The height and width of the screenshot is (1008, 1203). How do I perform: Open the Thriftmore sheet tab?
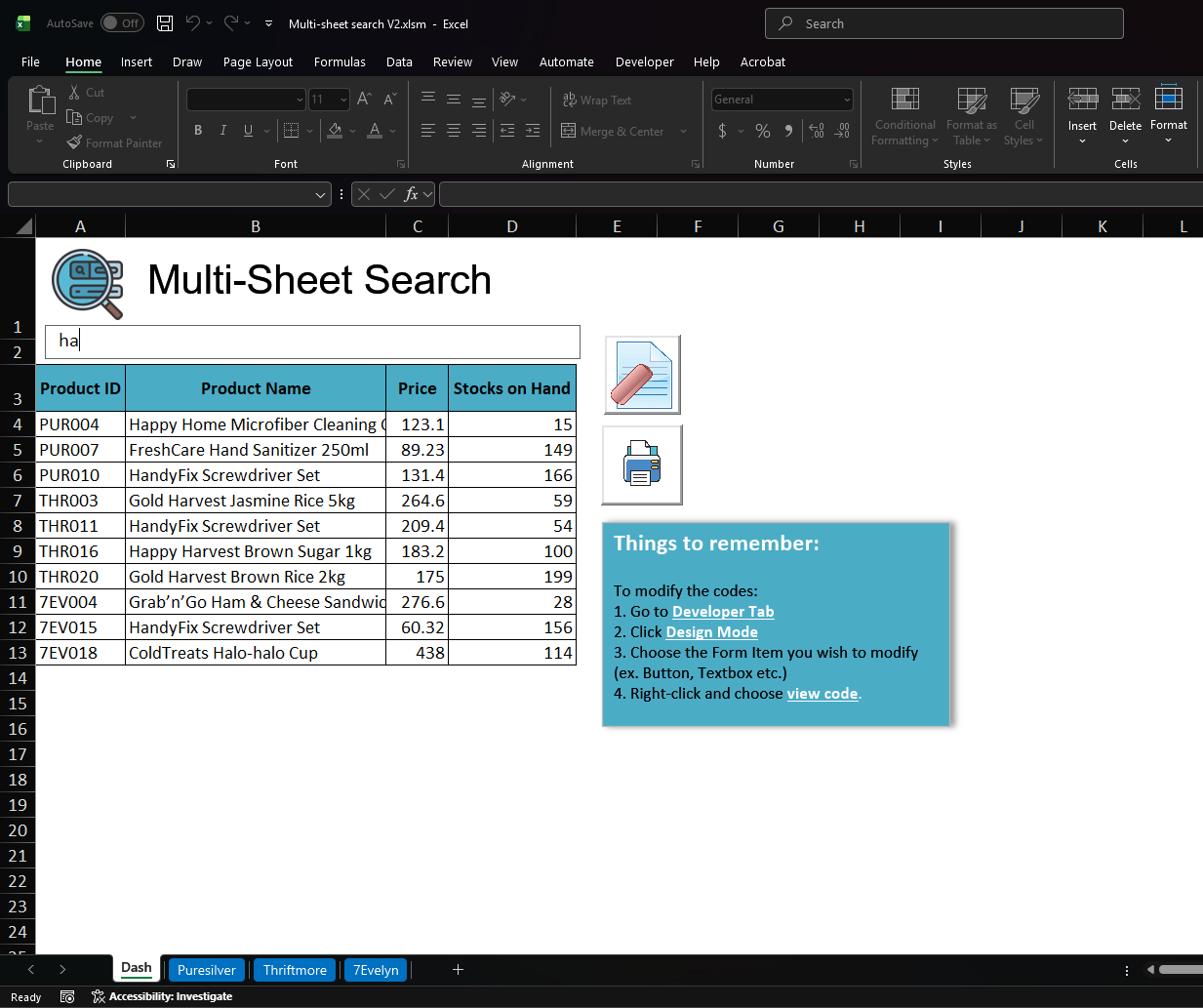295,969
